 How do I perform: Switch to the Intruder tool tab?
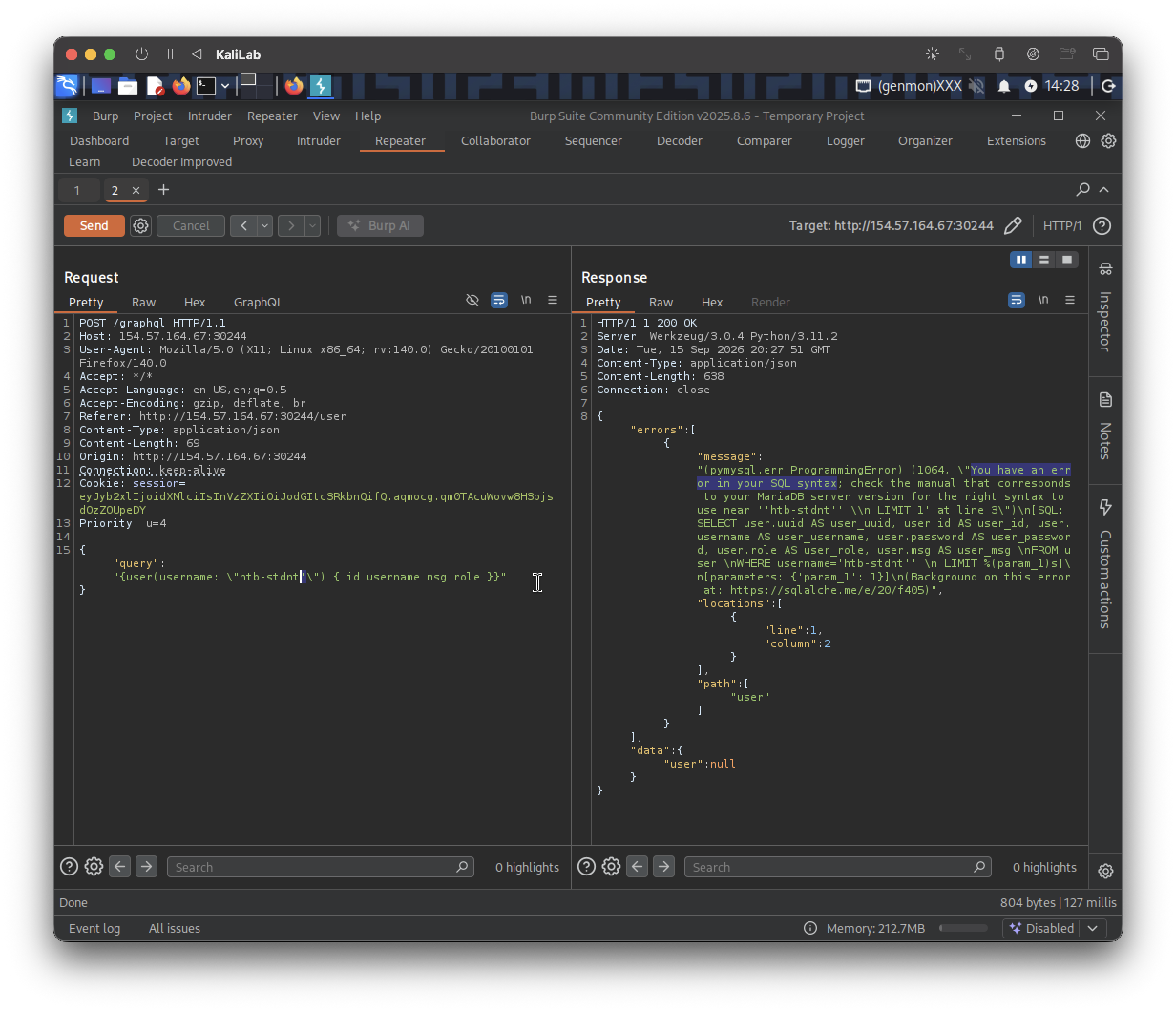[x=318, y=141]
